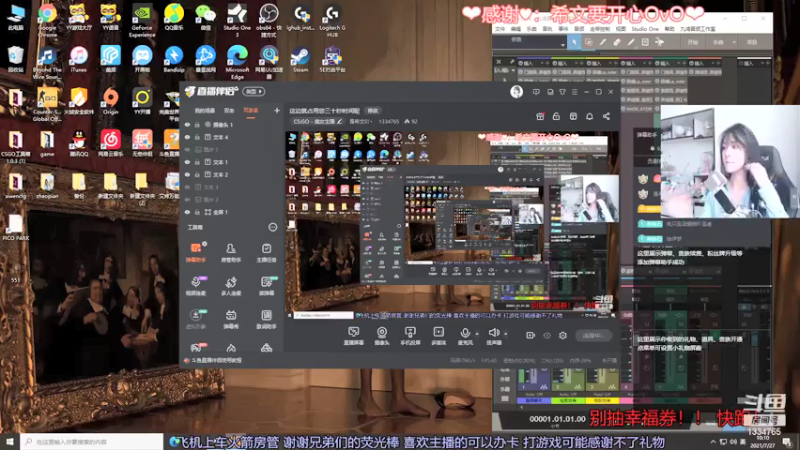Open the notification bell icon

[589, 116]
